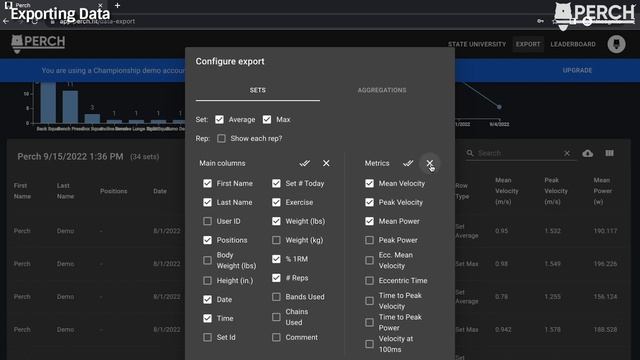Toggle the Average set checkbox
The height and width of the screenshot is (360, 640).
[x=219, y=120]
